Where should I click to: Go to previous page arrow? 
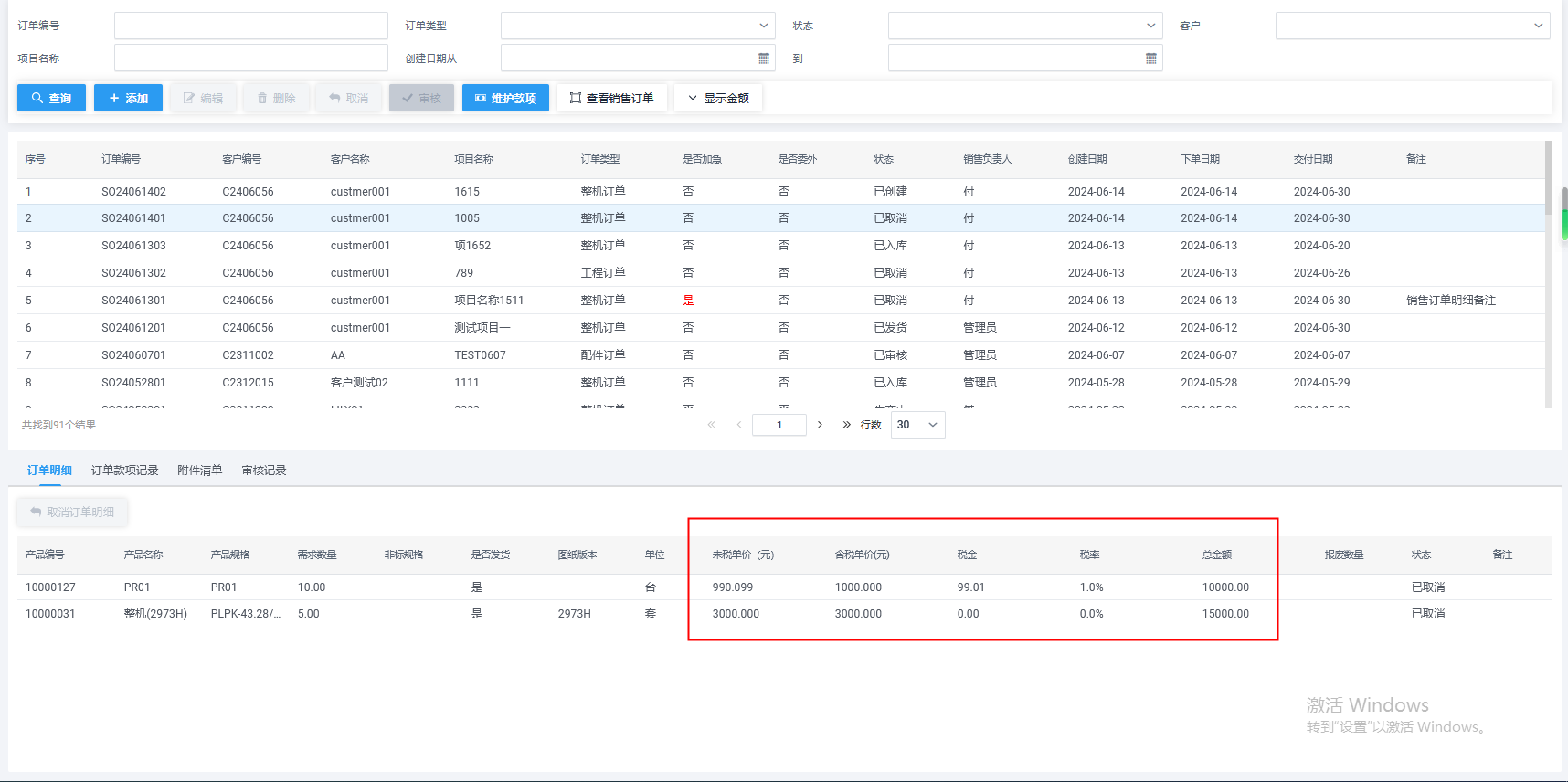tap(739, 425)
